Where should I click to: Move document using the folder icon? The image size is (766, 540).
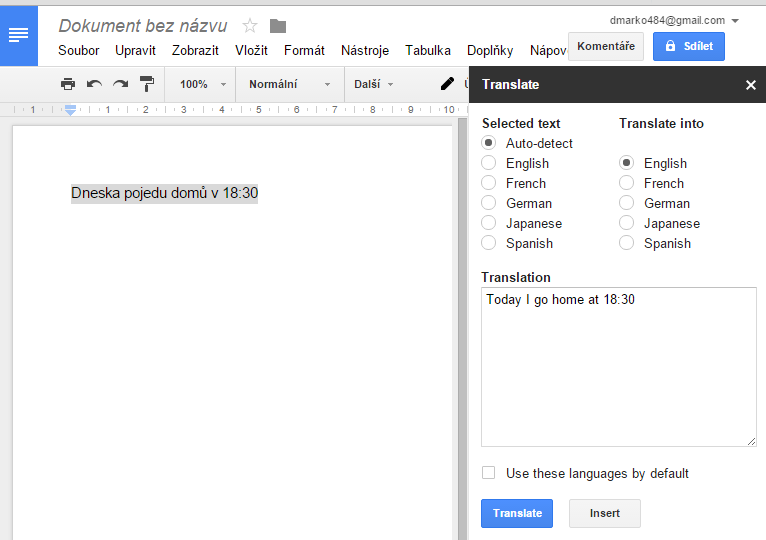(x=277, y=26)
